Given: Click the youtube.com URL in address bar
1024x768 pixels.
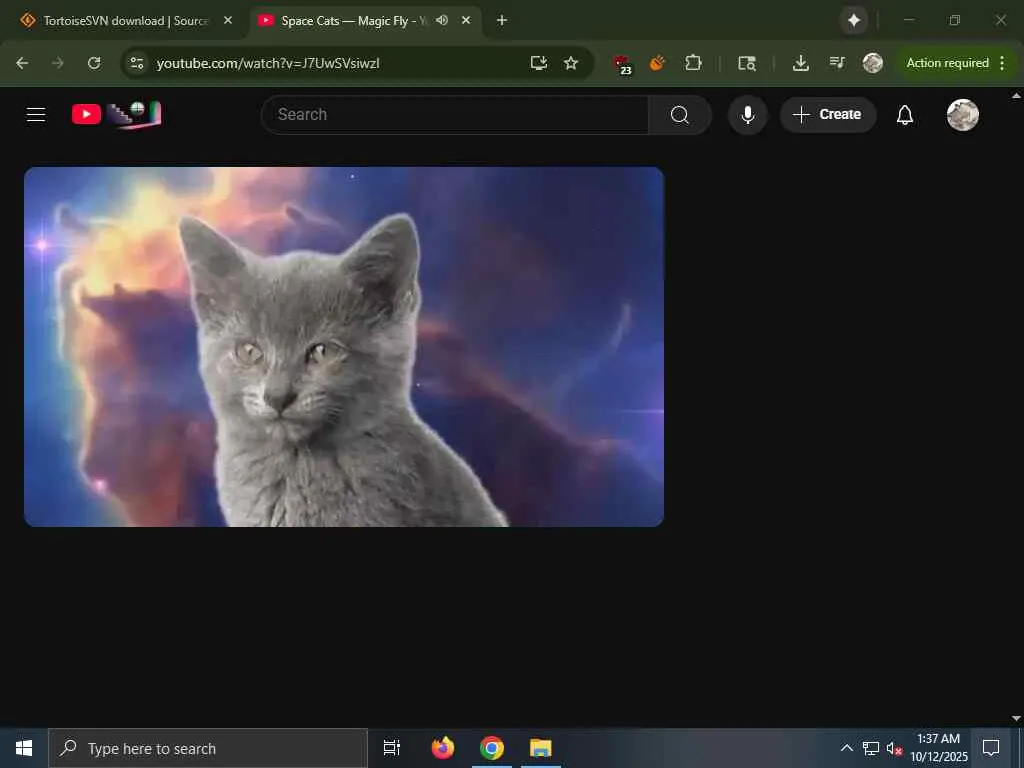Looking at the screenshot, I should pyautogui.click(x=268, y=63).
